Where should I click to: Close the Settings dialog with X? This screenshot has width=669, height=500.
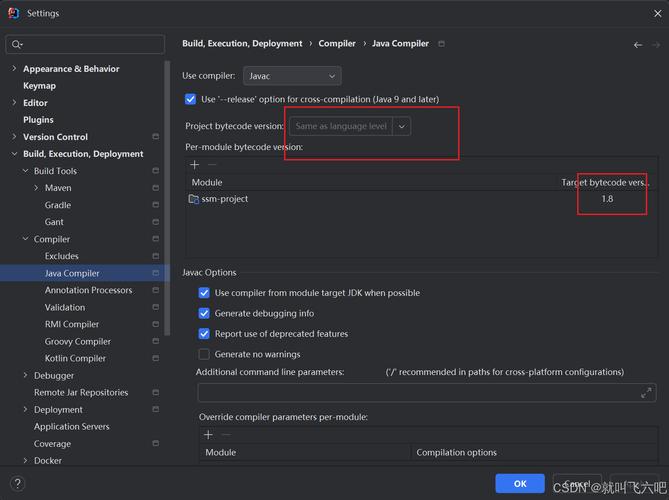tap(657, 14)
